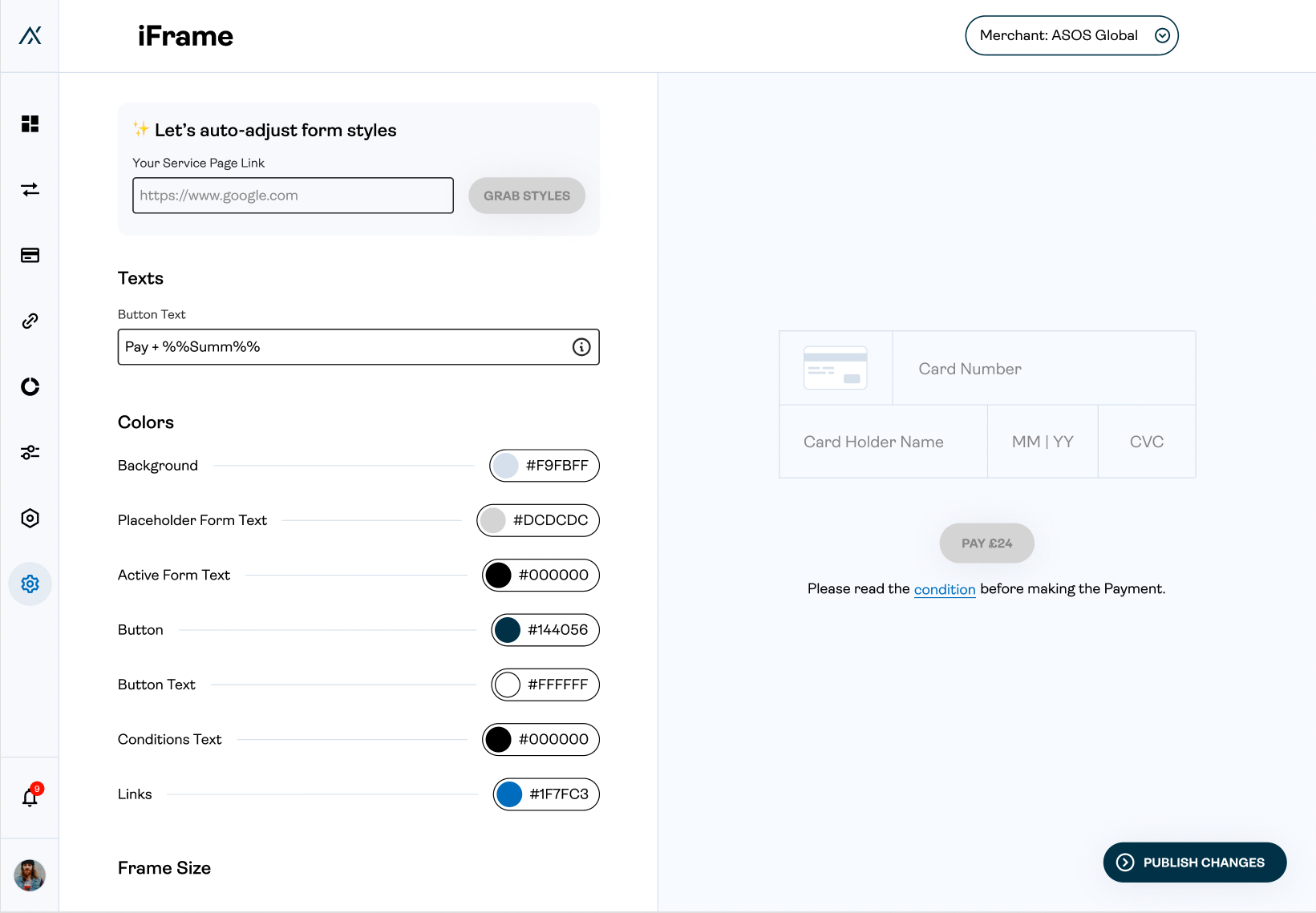Click the chain link sidebar icon
1316x913 pixels.
pos(30,321)
